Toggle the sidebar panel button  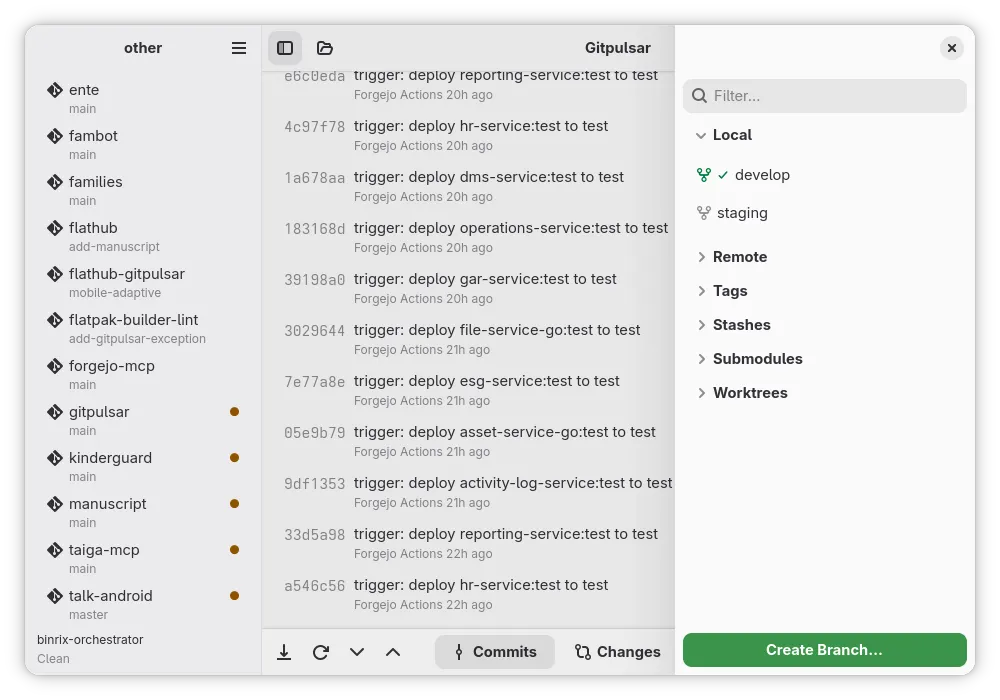click(x=285, y=48)
